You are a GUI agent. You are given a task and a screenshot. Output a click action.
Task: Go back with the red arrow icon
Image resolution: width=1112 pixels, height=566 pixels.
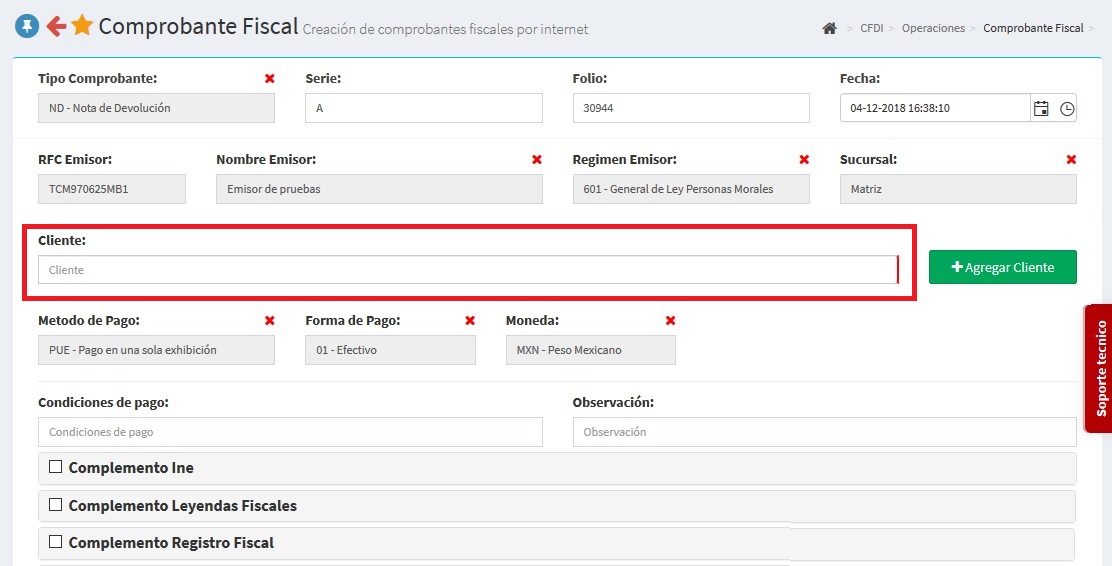(56, 26)
